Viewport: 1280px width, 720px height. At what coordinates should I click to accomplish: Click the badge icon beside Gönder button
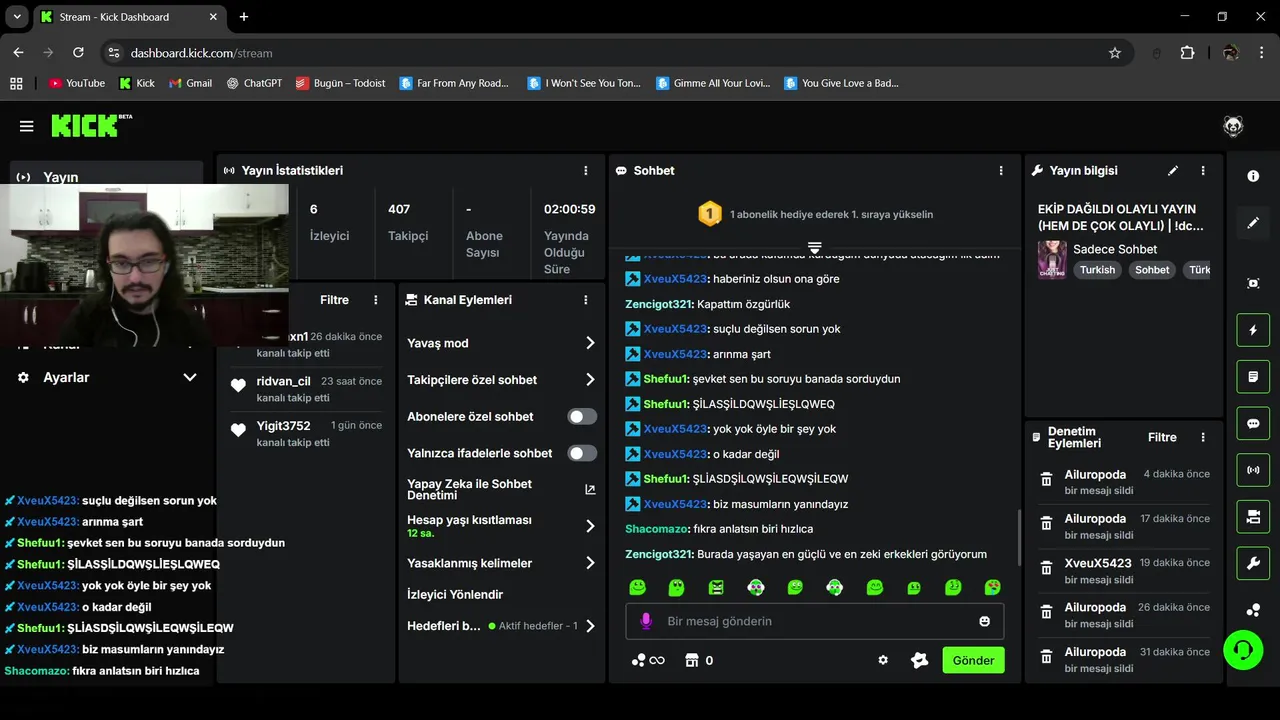click(x=919, y=660)
